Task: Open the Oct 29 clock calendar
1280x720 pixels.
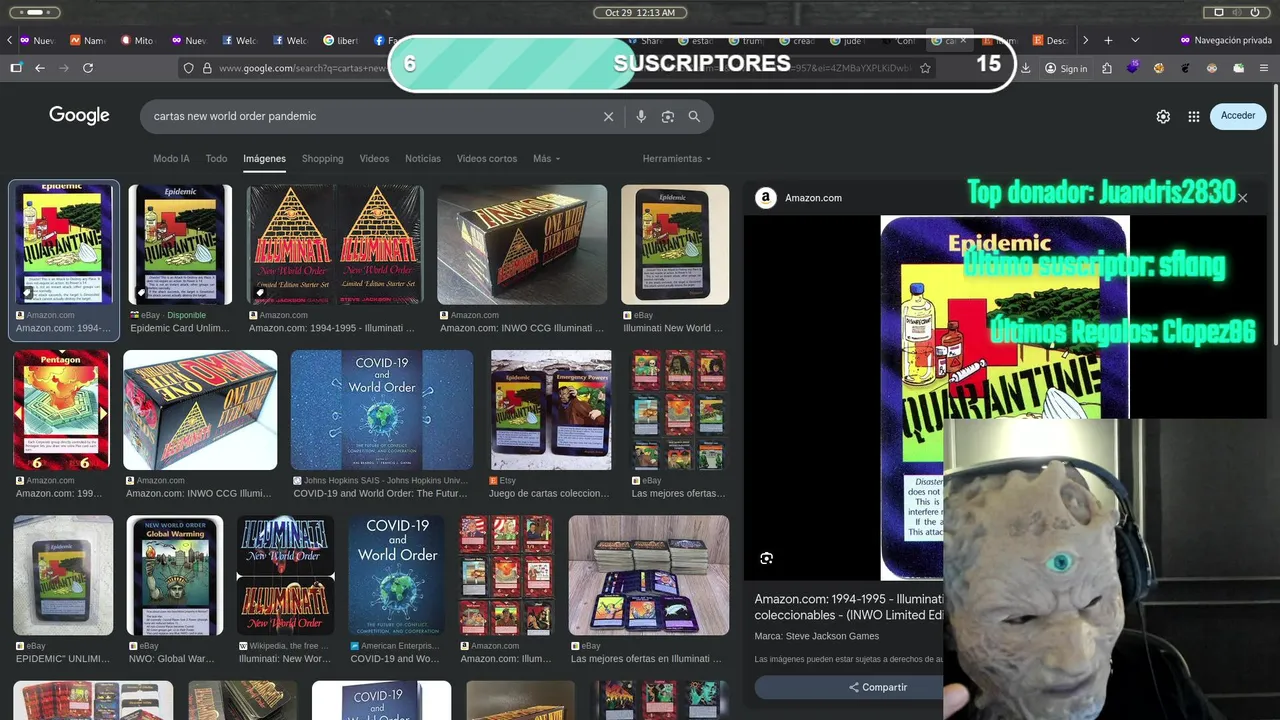Action: (640, 12)
